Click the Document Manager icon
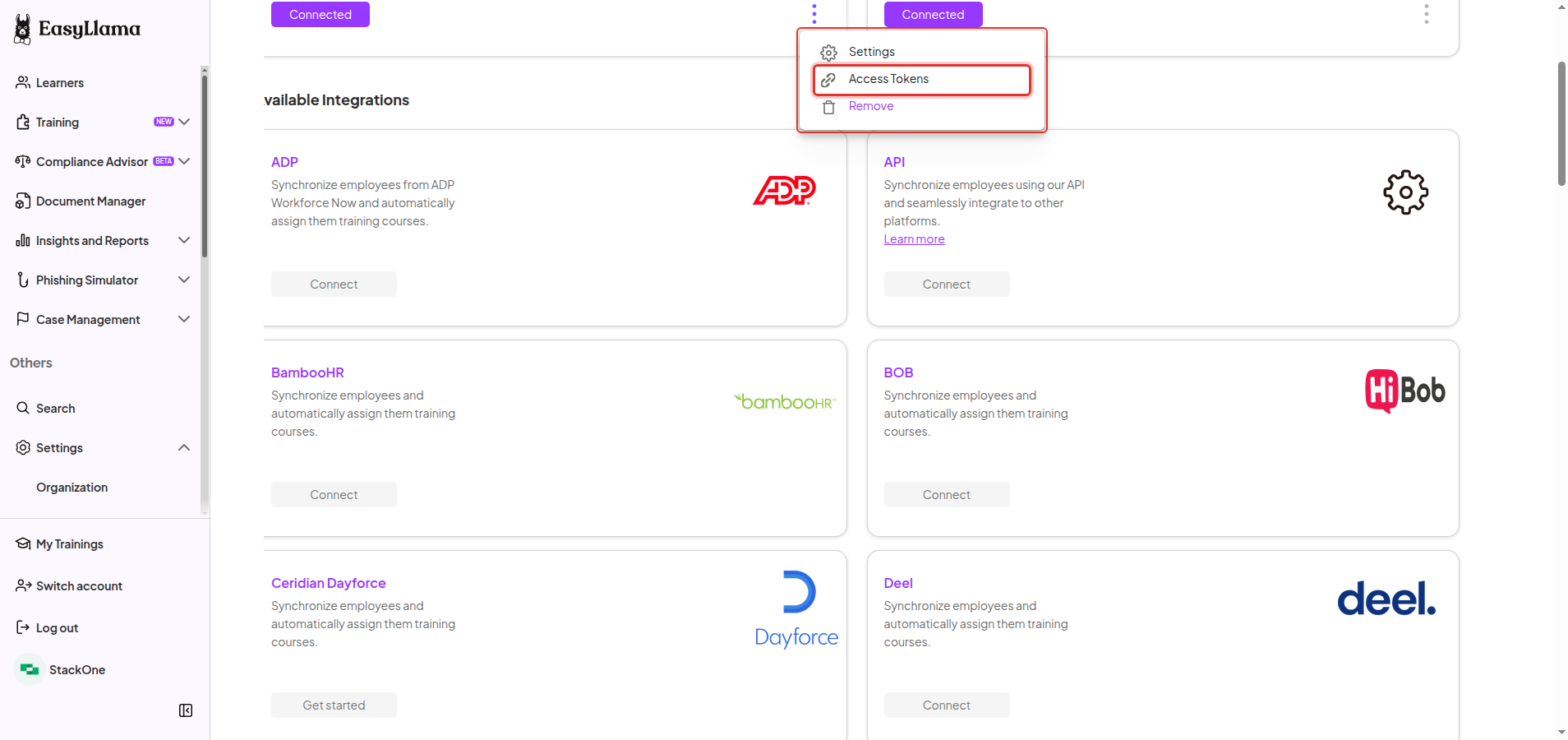 coord(23,201)
